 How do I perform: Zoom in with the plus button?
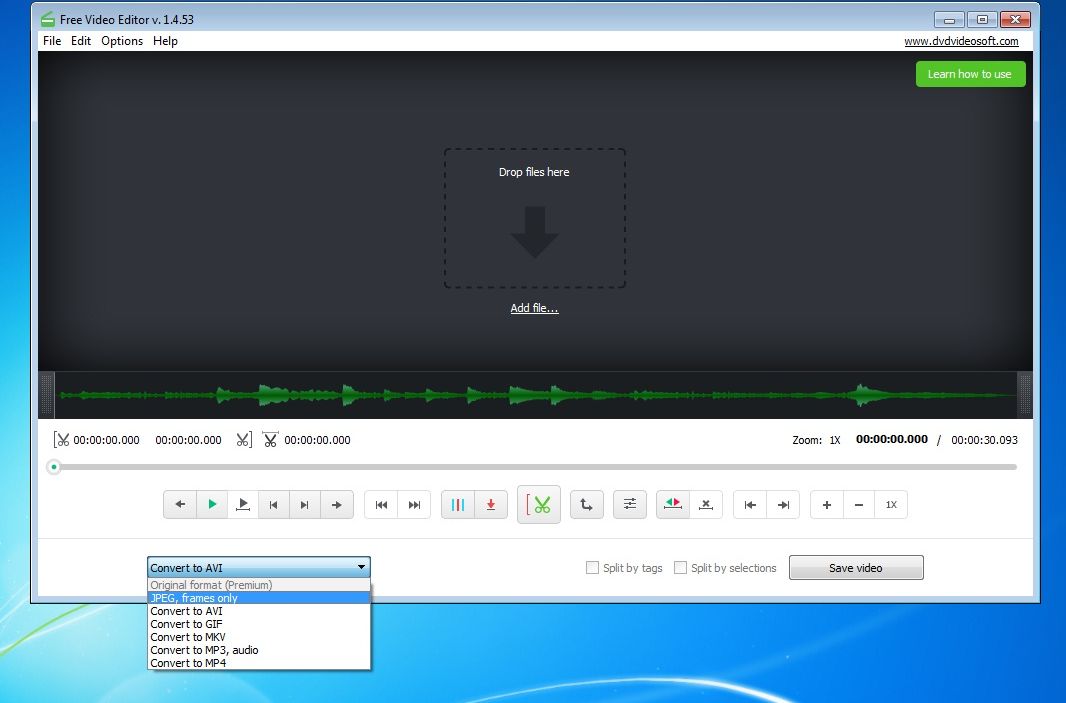(827, 504)
